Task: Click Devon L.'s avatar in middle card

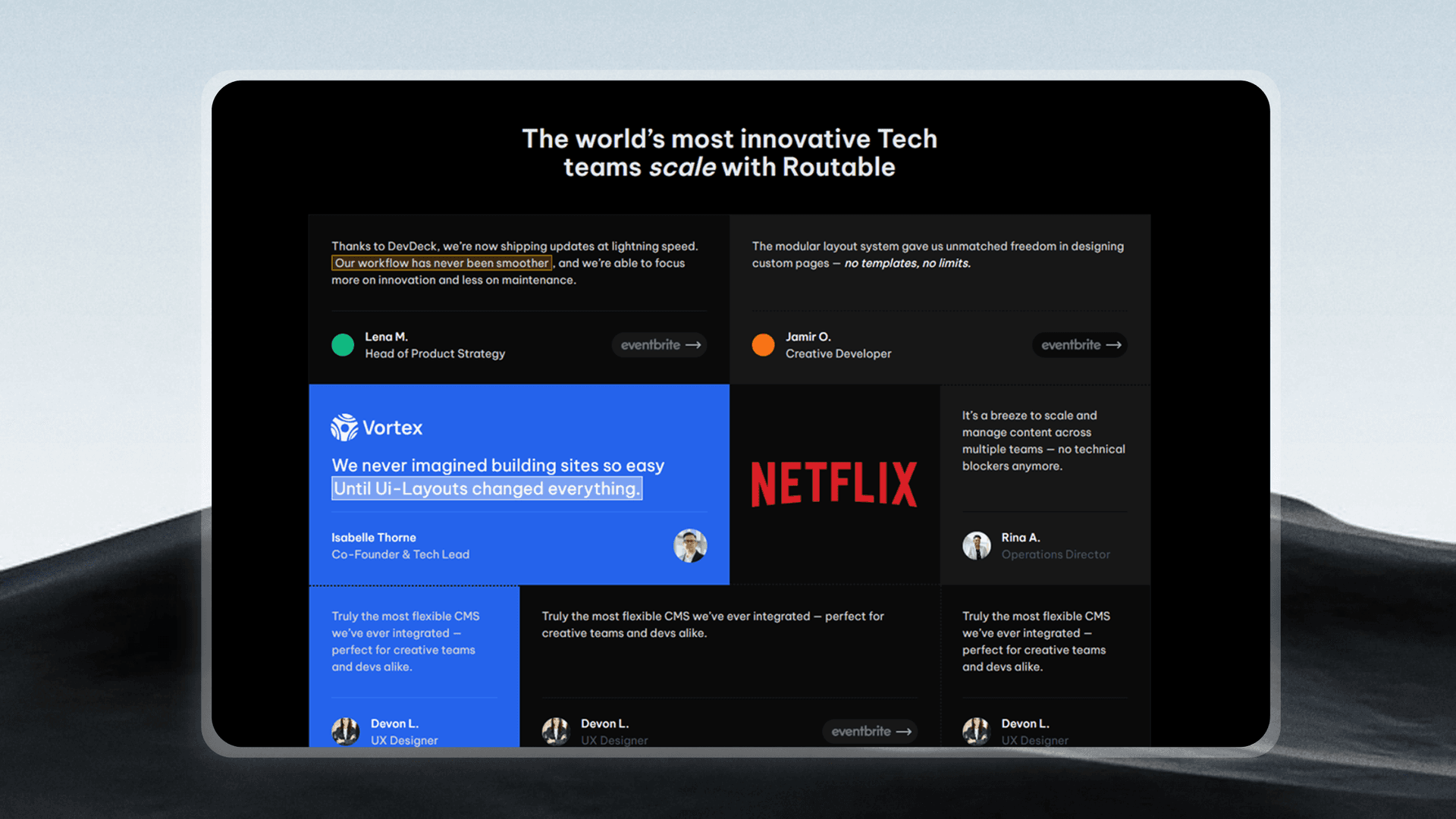Action: coord(556,731)
